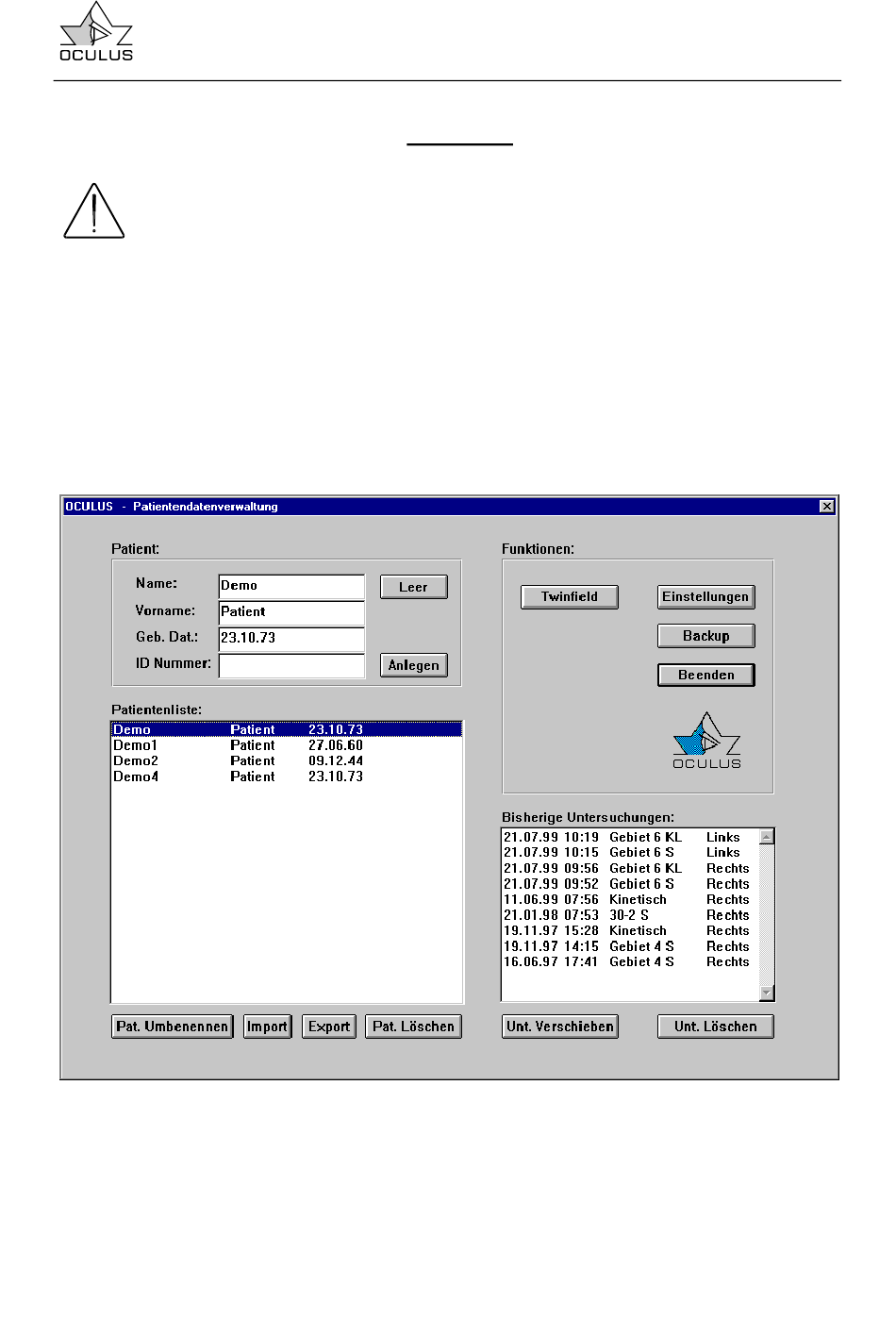Select examination 21.07.99 10:19 Gebiet 6 KL
896x1319 pixels.
coord(630,837)
